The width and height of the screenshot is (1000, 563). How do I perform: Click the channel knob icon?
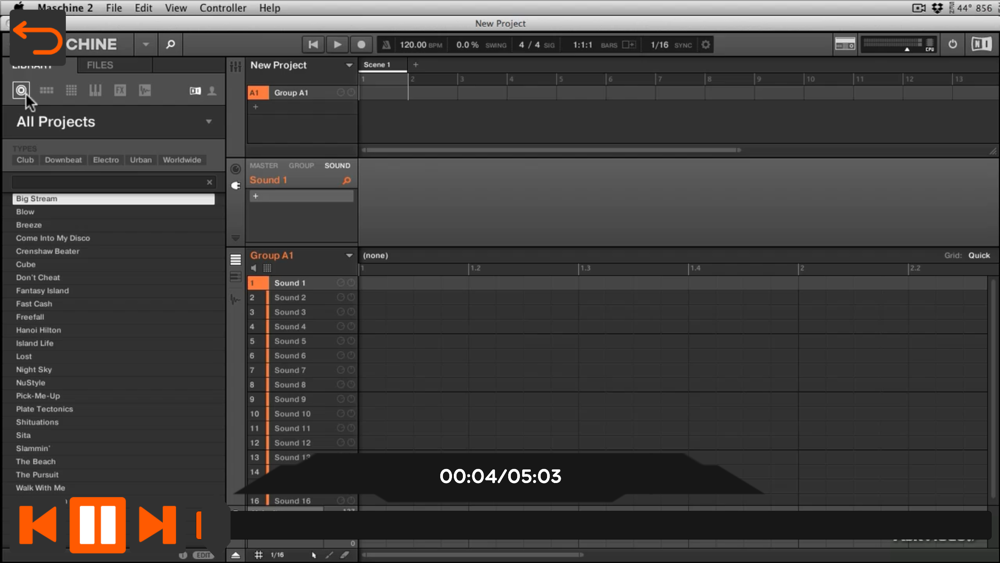coord(235,169)
